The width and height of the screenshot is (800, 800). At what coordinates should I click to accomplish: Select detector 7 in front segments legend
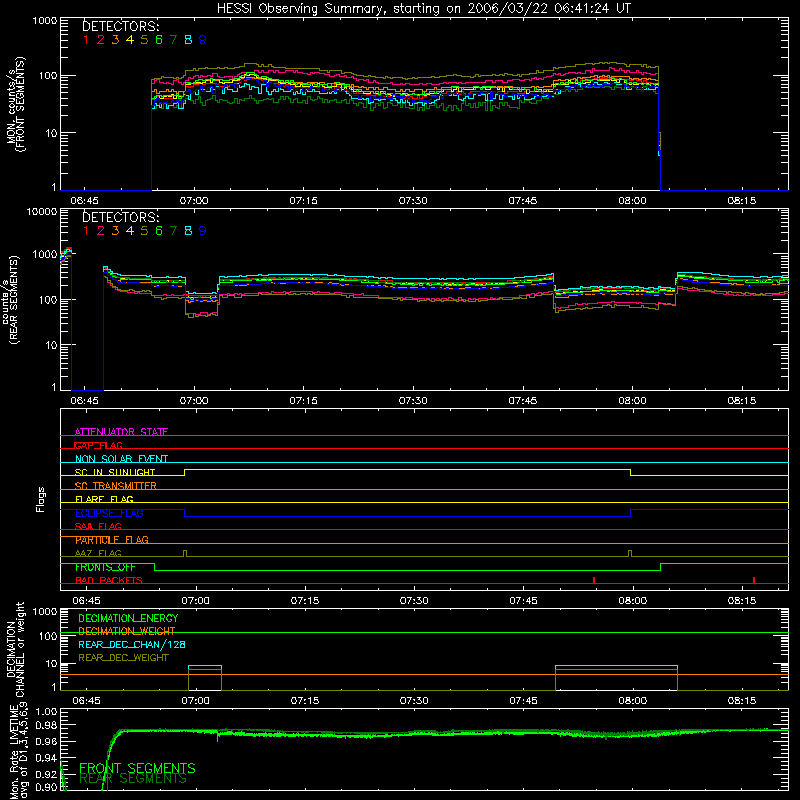tap(173, 39)
